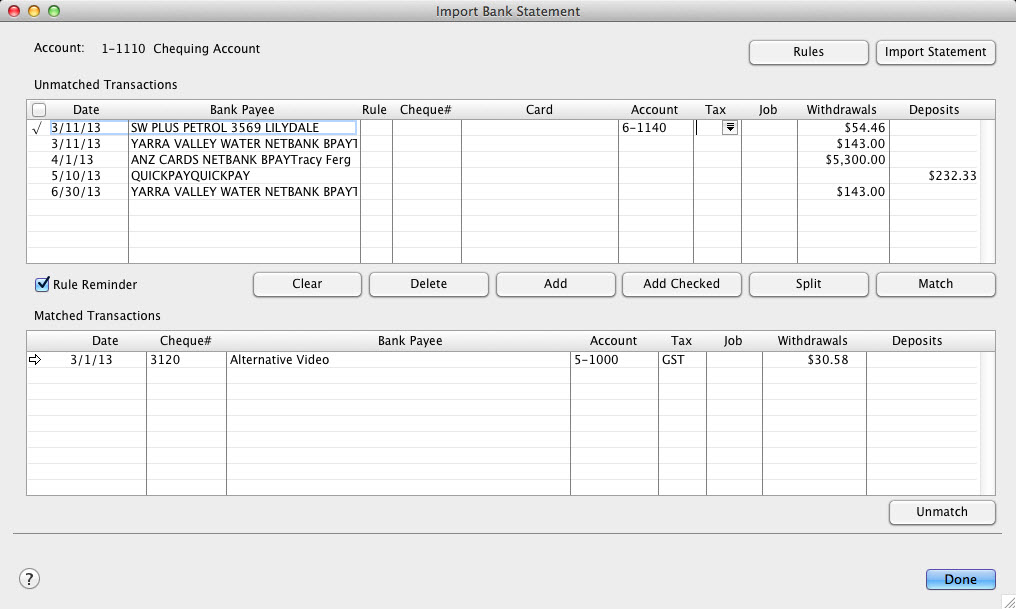
Task: Click Done to finish importing
Action: point(960,580)
